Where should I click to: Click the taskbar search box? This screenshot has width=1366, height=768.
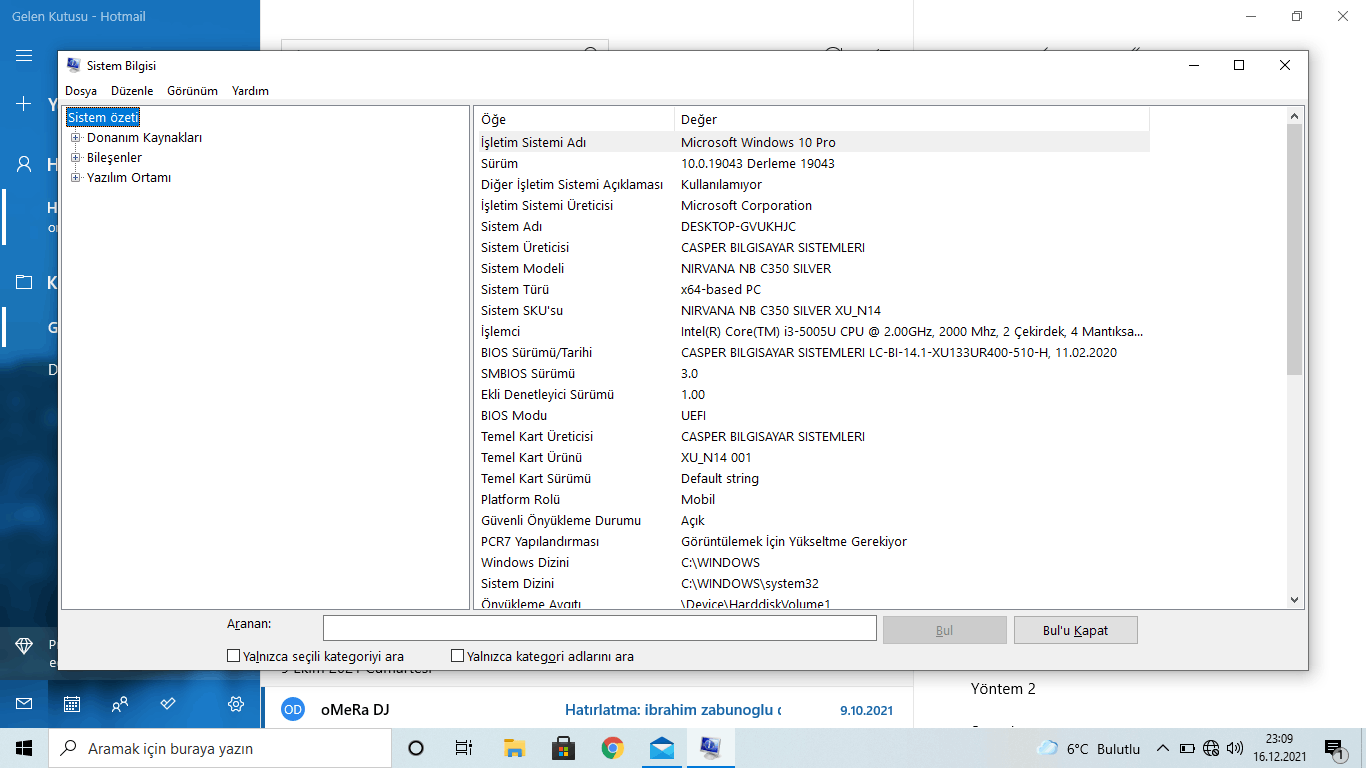tap(220, 748)
